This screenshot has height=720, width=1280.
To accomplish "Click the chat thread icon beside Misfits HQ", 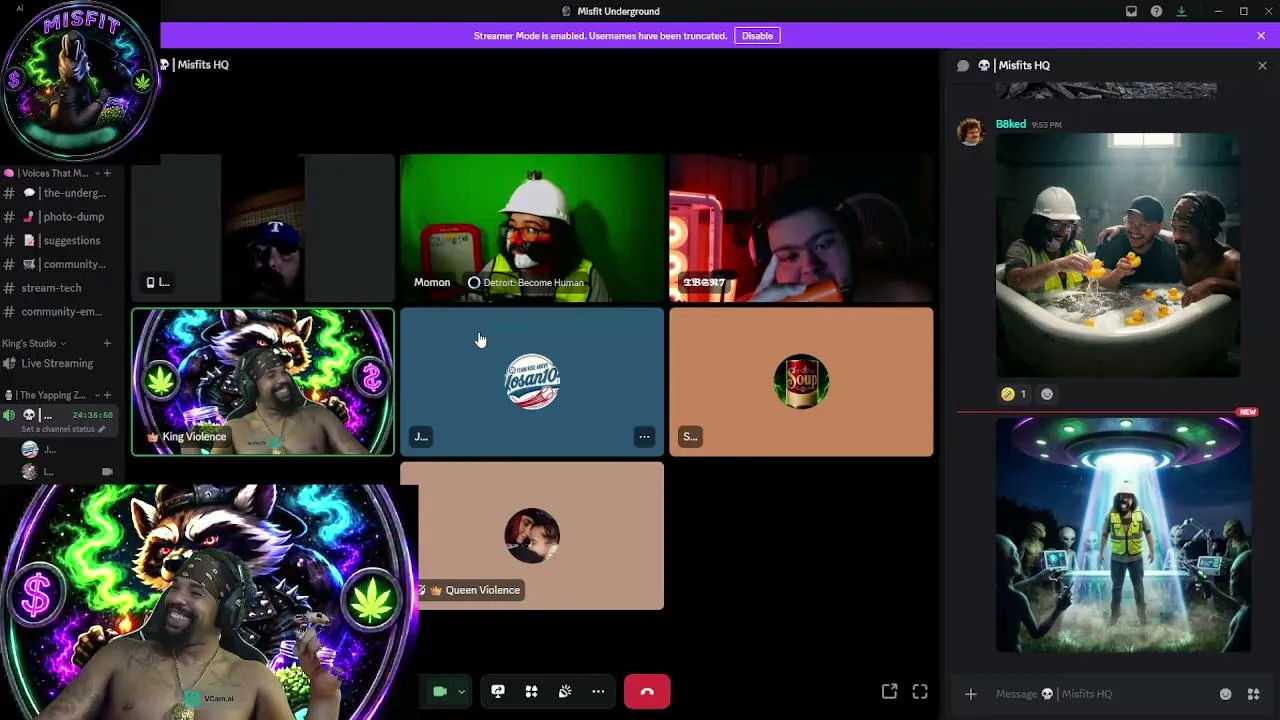I will click(963, 65).
